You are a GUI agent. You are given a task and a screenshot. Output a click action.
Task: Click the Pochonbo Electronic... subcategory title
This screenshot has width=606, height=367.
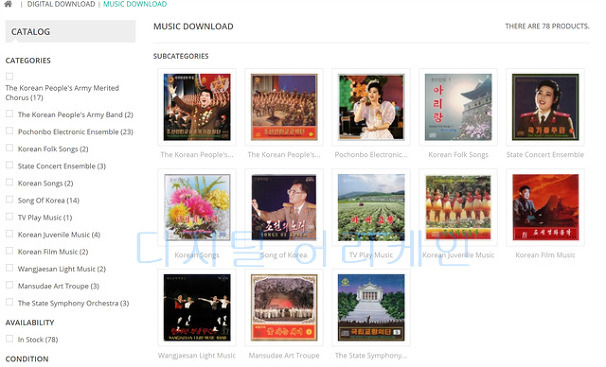pyautogui.click(x=371, y=155)
